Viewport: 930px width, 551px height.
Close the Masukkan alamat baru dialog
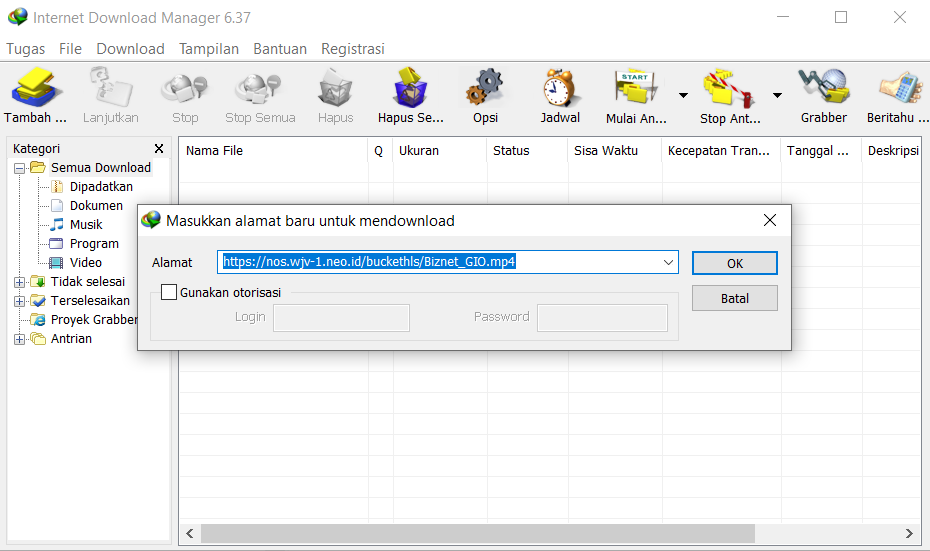tap(770, 220)
